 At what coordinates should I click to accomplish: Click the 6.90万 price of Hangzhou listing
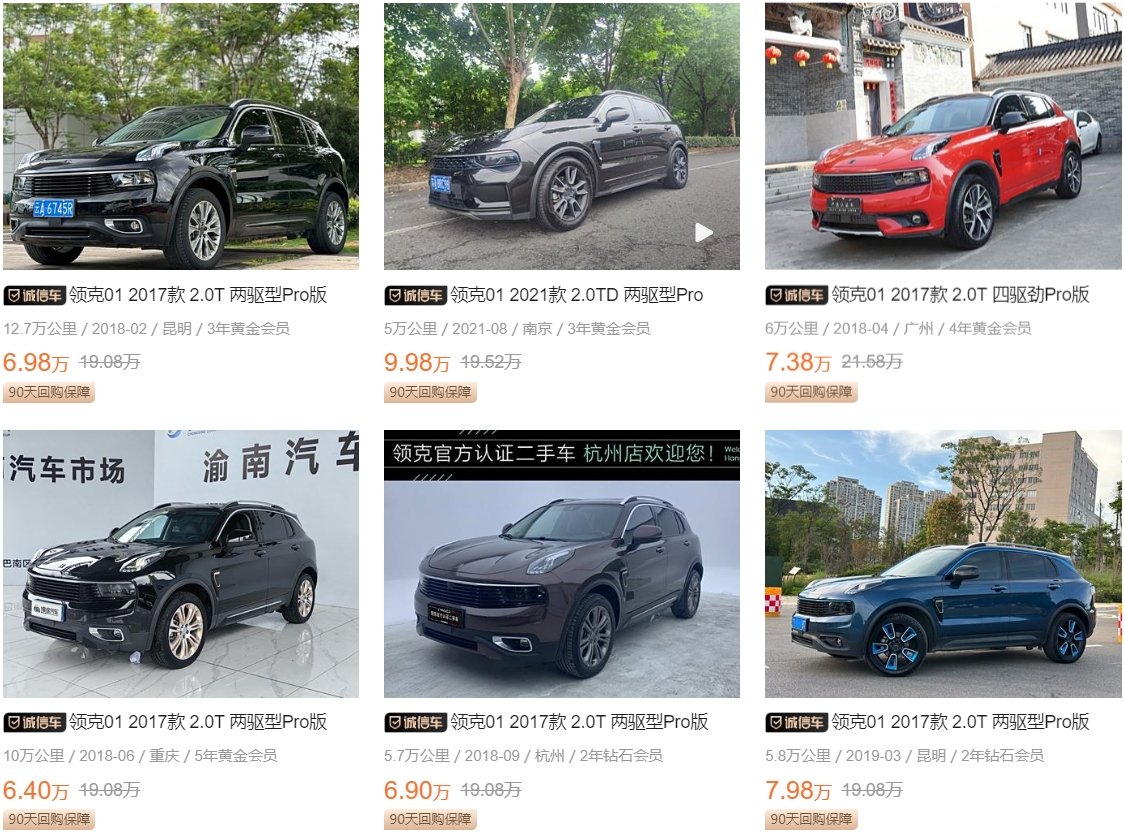coord(417,790)
